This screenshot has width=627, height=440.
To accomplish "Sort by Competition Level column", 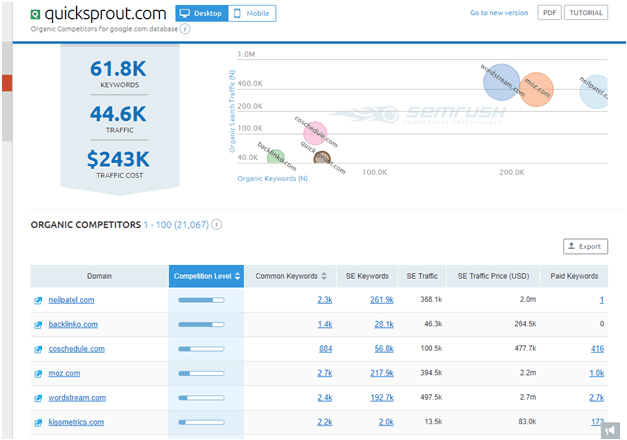I will tap(206, 276).
